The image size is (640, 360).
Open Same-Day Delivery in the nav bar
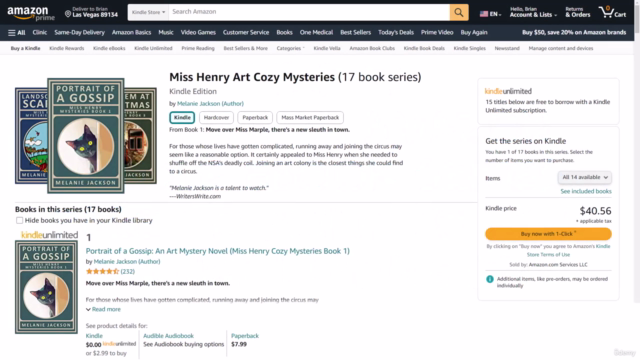(x=80, y=33)
